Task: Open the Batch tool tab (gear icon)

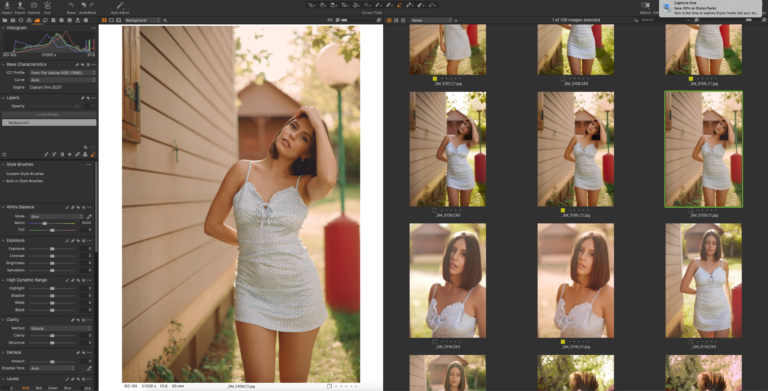Action: tap(86, 20)
